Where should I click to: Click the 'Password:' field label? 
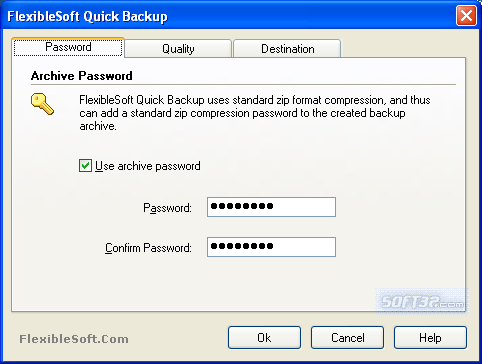[167, 208]
